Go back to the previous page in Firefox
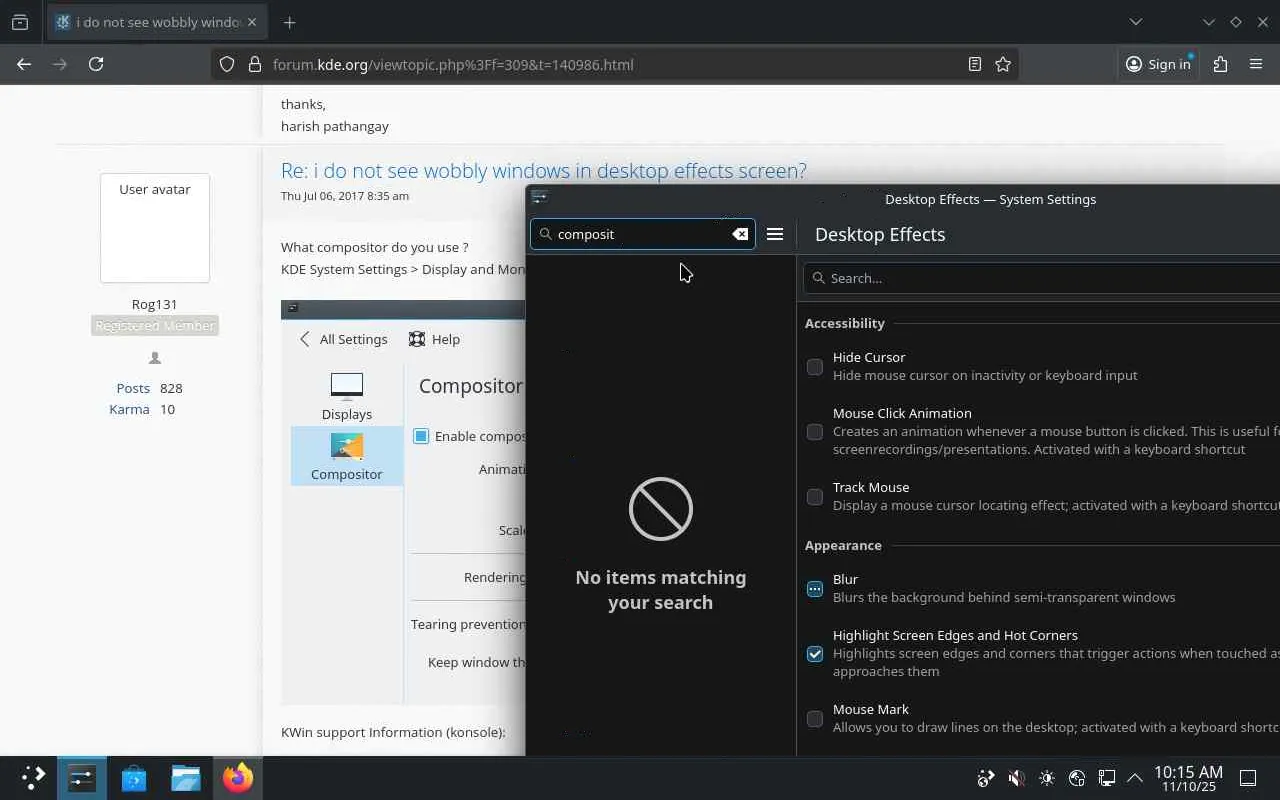1280x800 pixels. [x=24, y=64]
